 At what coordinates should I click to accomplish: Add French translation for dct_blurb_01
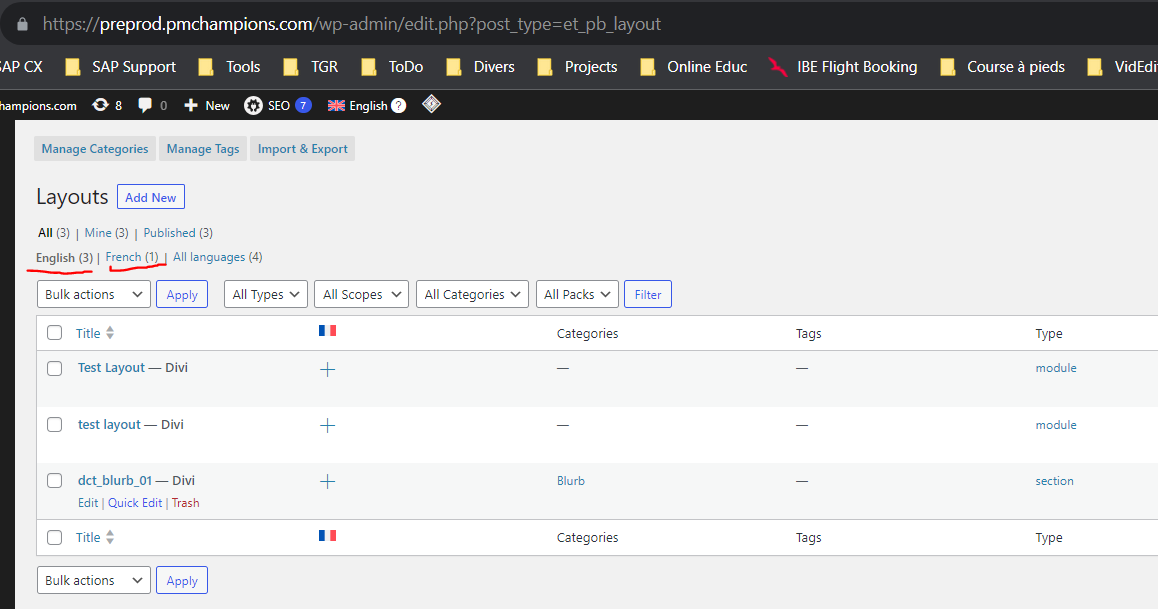pyautogui.click(x=327, y=481)
